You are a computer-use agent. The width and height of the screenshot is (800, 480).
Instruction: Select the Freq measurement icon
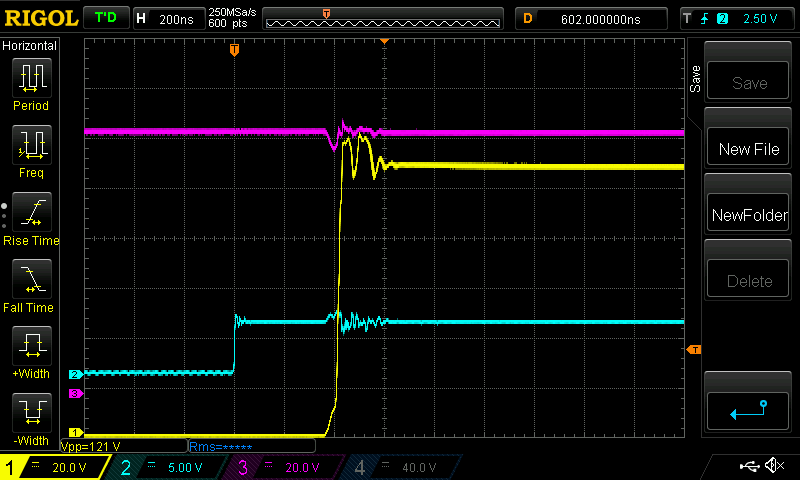click(31, 145)
